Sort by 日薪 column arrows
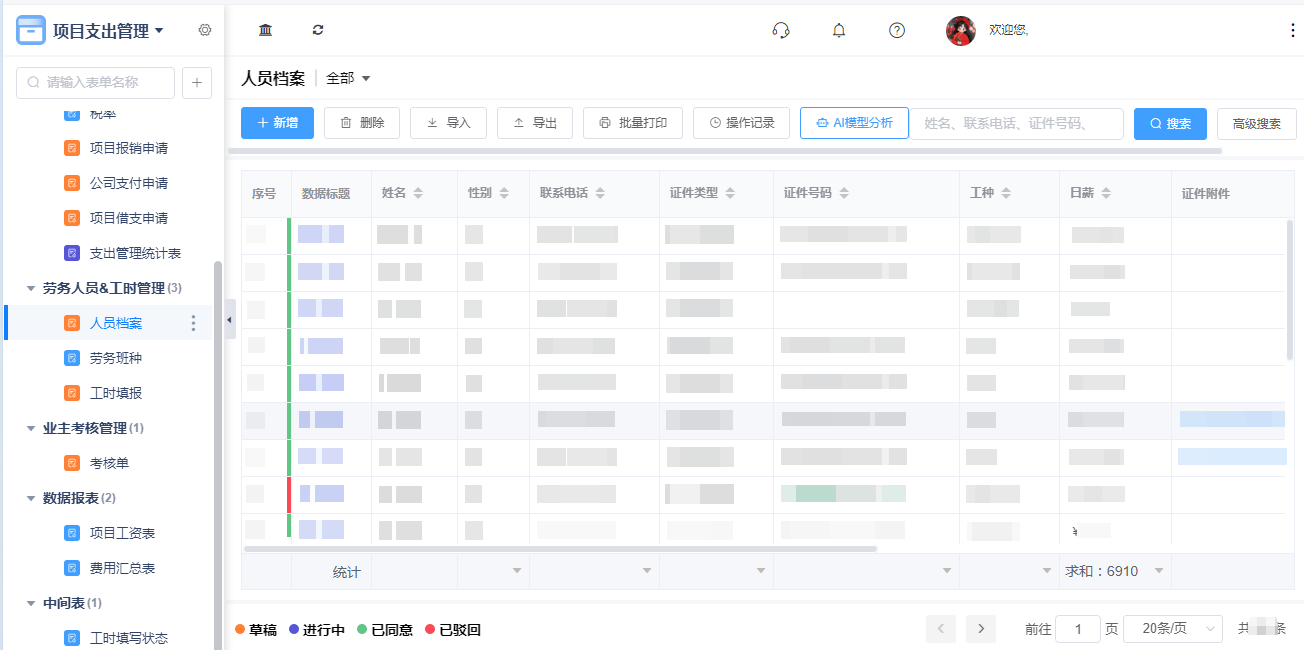Image resolution: width=1304 pixels, height=650 pixels. click(x=1106, y=193)
